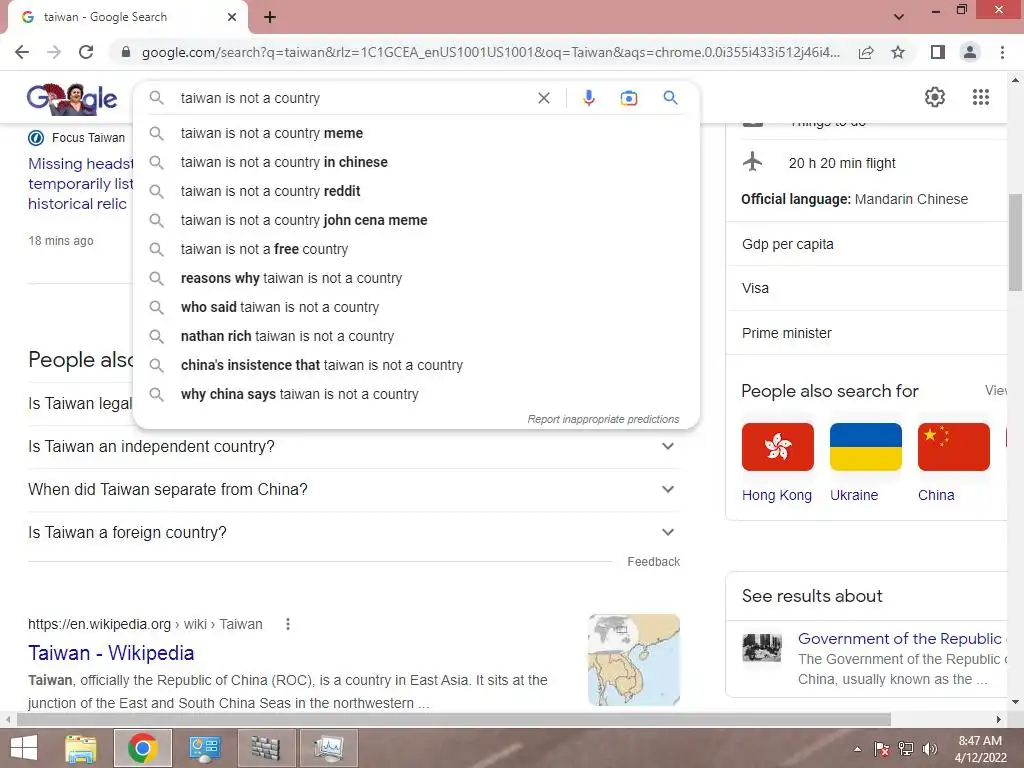Click 'Report inappropriate predictions' link
The width and height of the screenshot is (1024, 768).
coord(603,419)
